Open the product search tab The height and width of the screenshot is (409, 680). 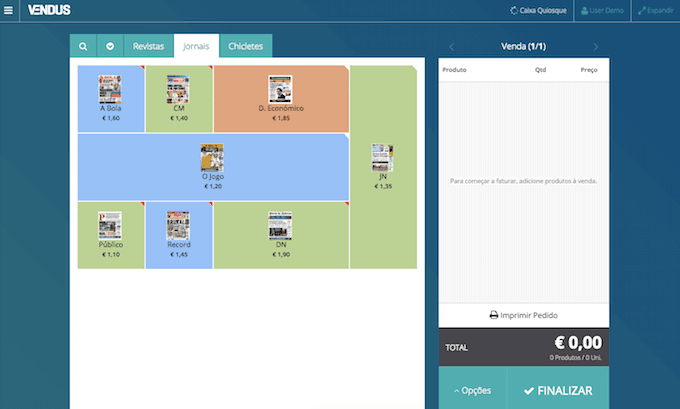(83, 46)
